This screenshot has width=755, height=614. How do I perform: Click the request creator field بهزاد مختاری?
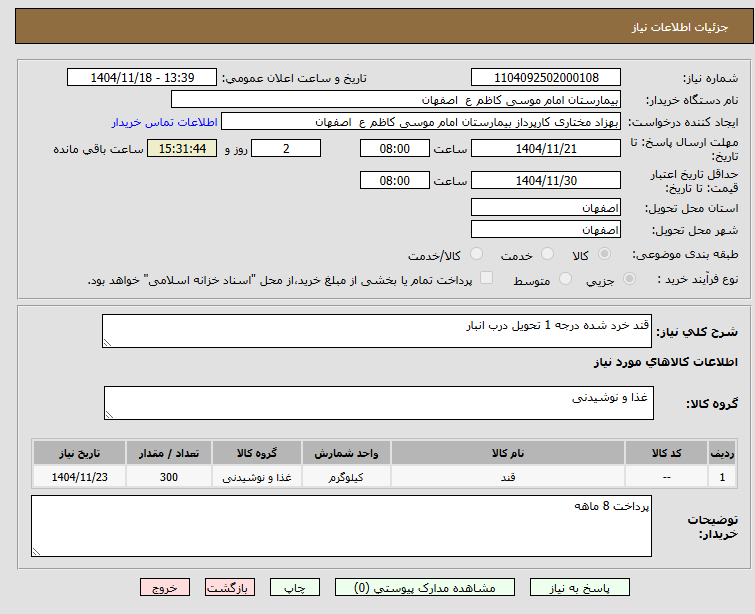tap(421, 122)
